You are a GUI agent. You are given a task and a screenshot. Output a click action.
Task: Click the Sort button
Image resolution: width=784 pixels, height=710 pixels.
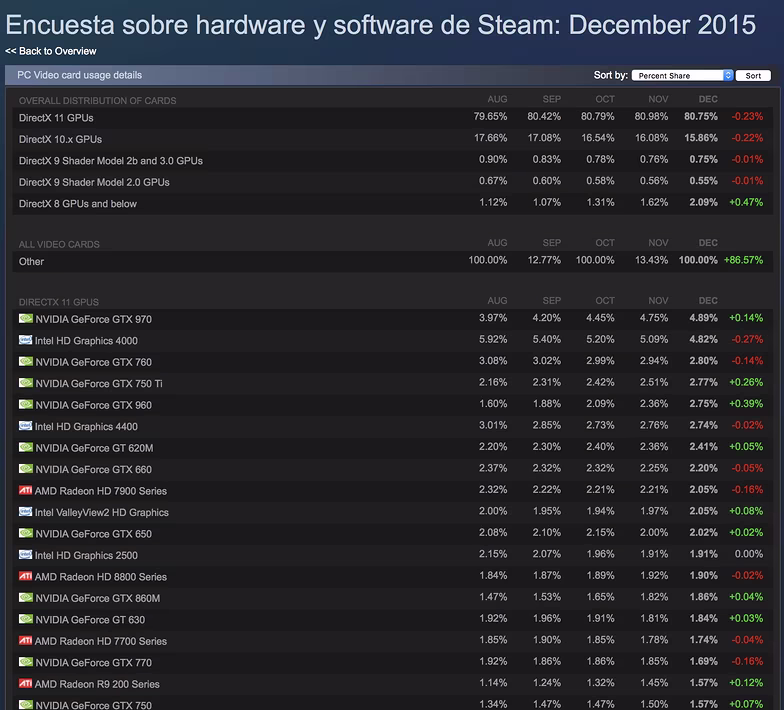[x=753, y=76]
